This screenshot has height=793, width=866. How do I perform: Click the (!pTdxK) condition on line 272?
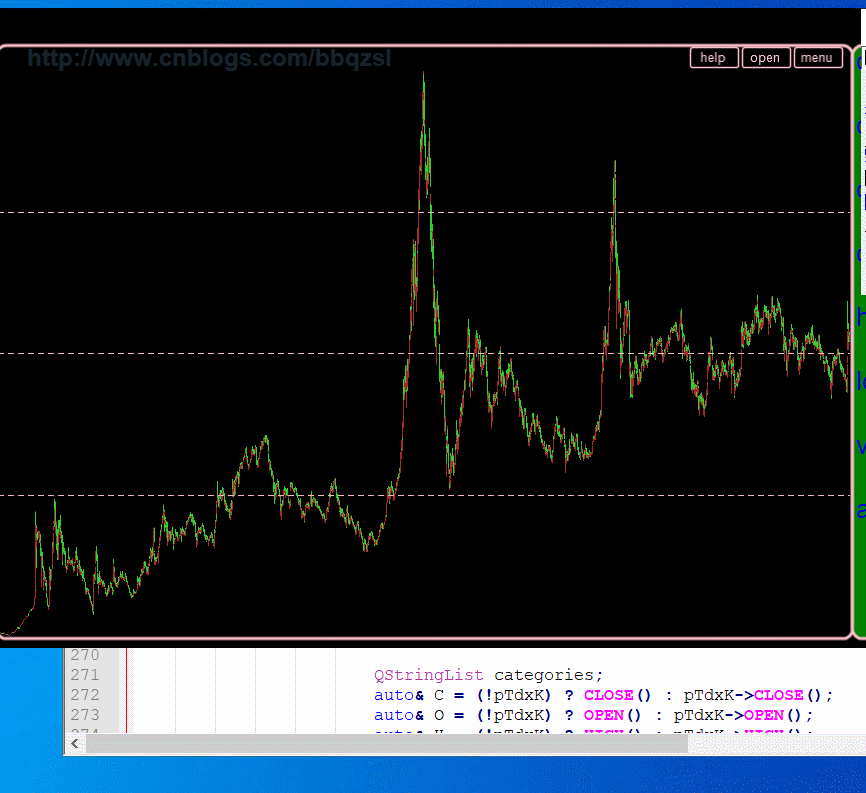(x=514, y=695)
